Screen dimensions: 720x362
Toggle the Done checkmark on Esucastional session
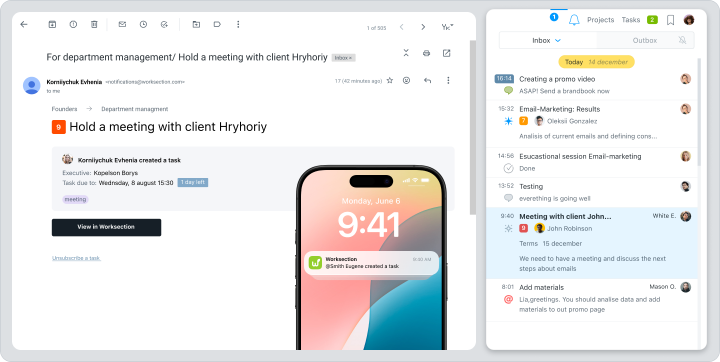[508, 168]
